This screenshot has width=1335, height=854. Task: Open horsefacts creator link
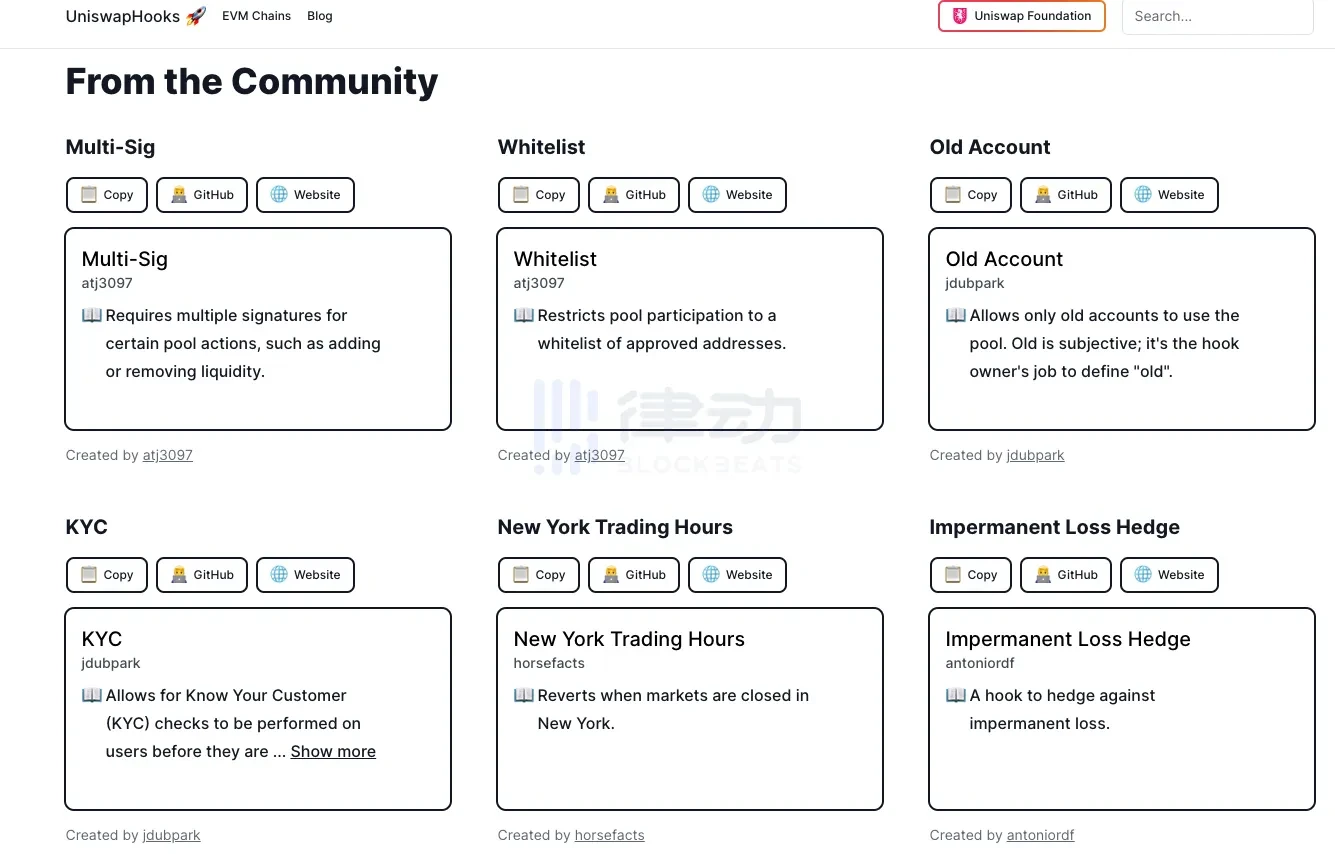609,835
